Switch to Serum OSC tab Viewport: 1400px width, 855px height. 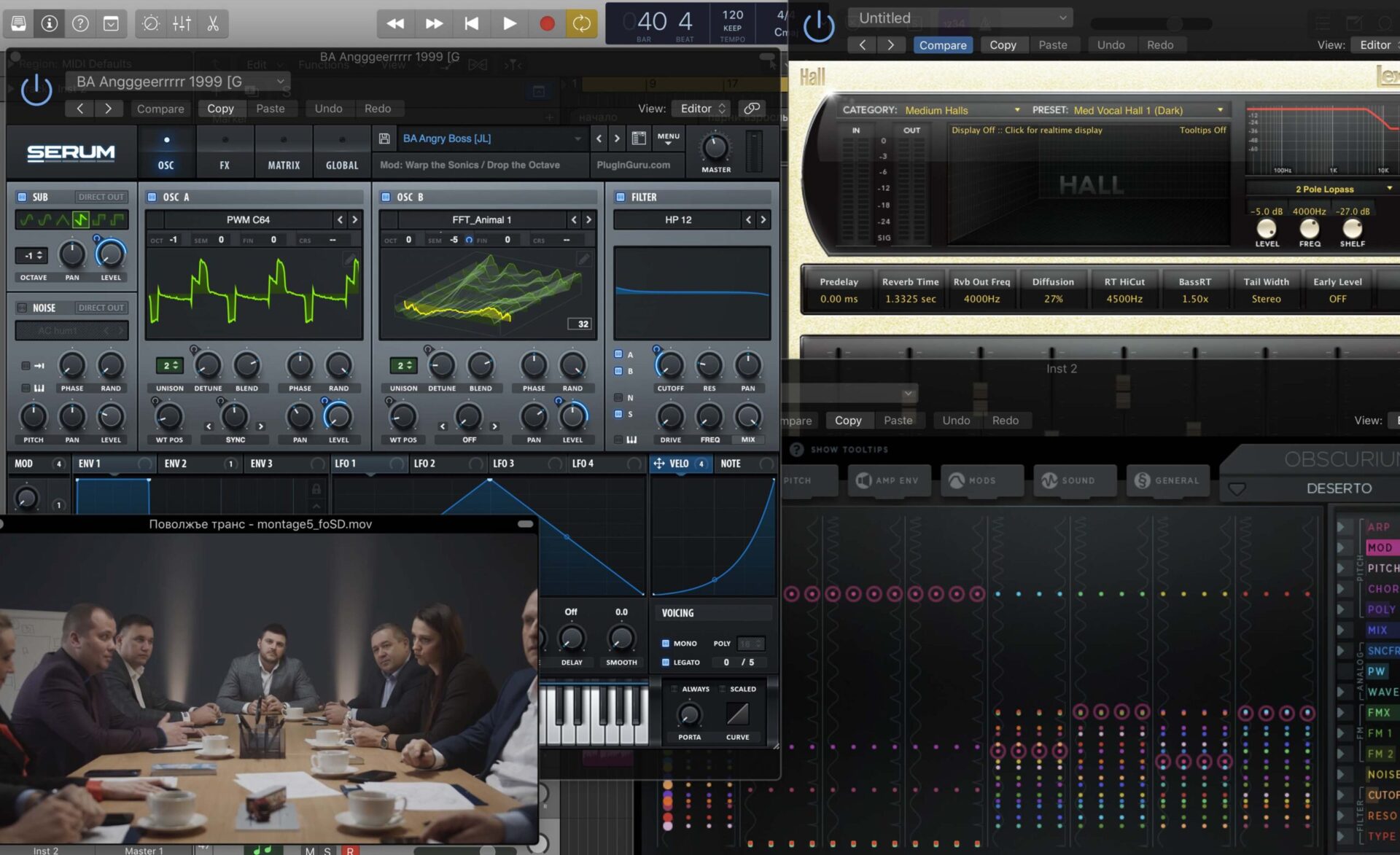pos(166,152)
